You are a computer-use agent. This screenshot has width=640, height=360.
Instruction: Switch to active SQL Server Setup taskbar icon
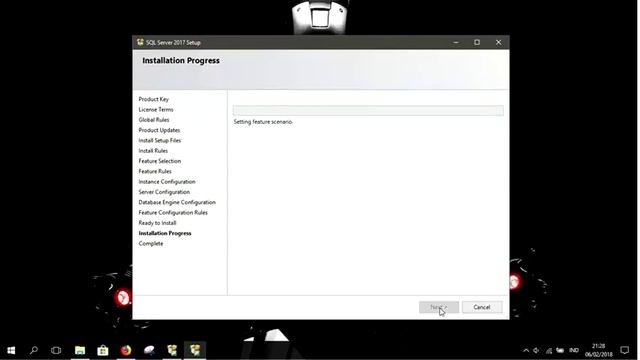(195, 350)
